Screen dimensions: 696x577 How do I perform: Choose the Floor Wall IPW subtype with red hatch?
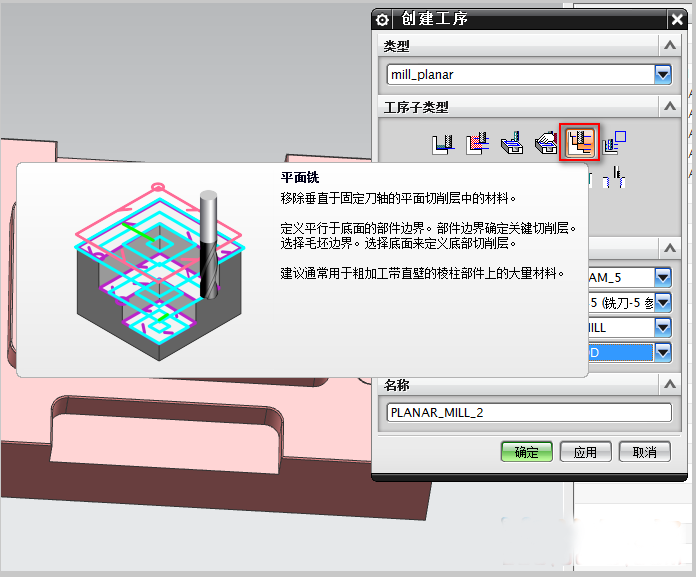(x=476, y=144)
